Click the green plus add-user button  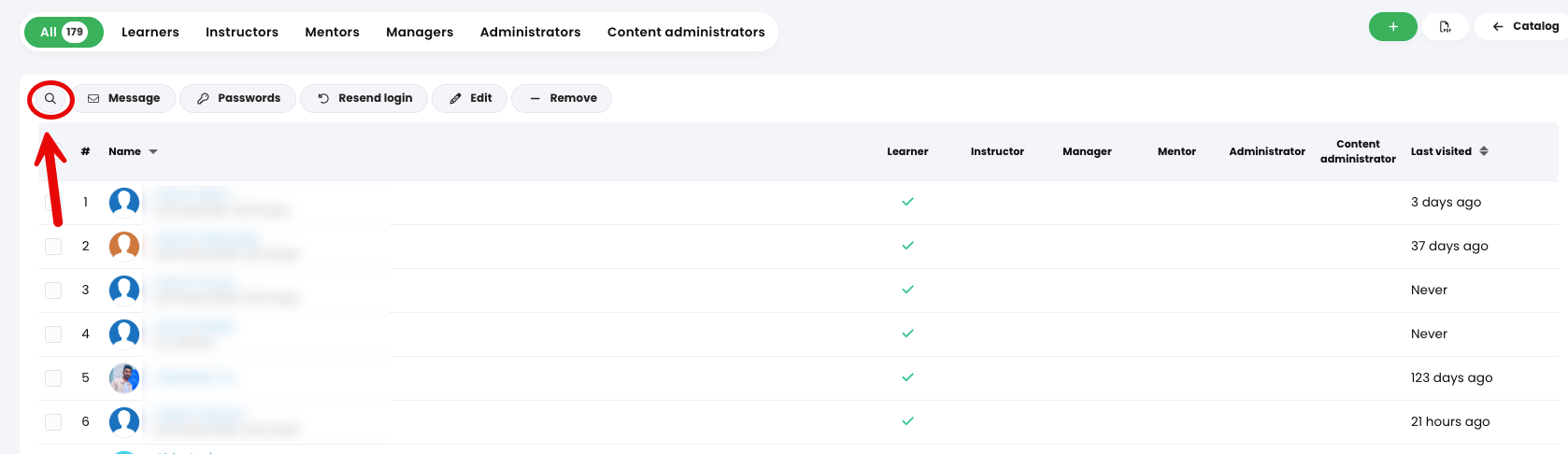click(x=1392, y=27)
